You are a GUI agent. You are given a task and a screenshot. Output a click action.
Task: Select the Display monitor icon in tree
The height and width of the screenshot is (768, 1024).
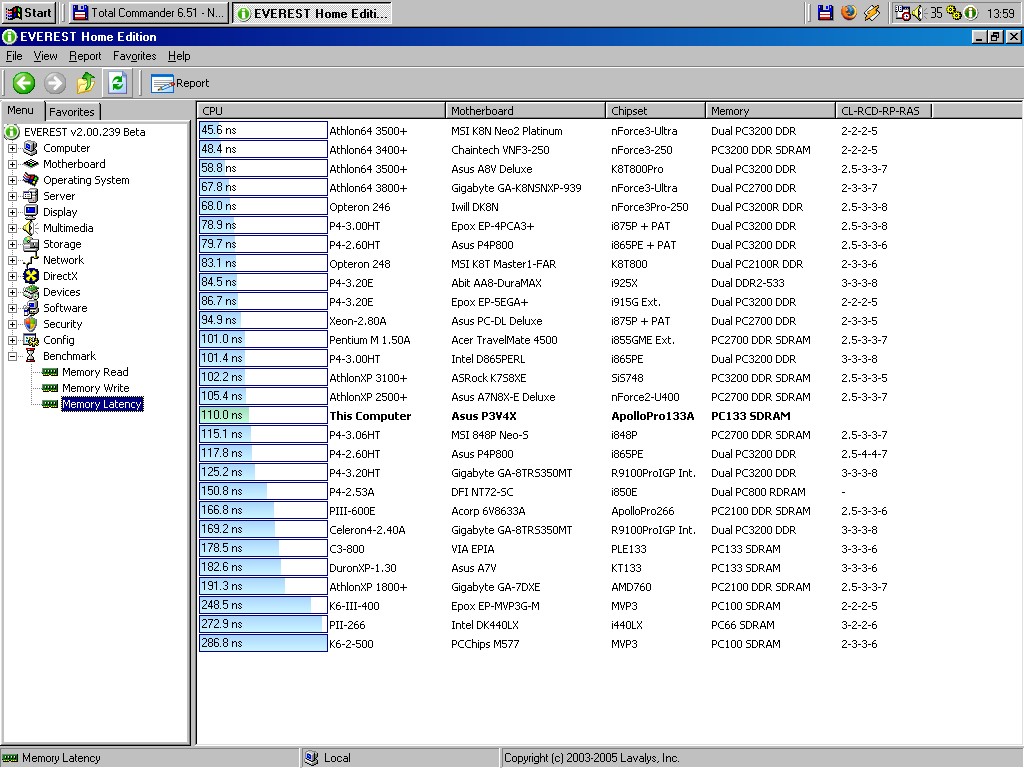pyautogui.click(x=30, y=212)
